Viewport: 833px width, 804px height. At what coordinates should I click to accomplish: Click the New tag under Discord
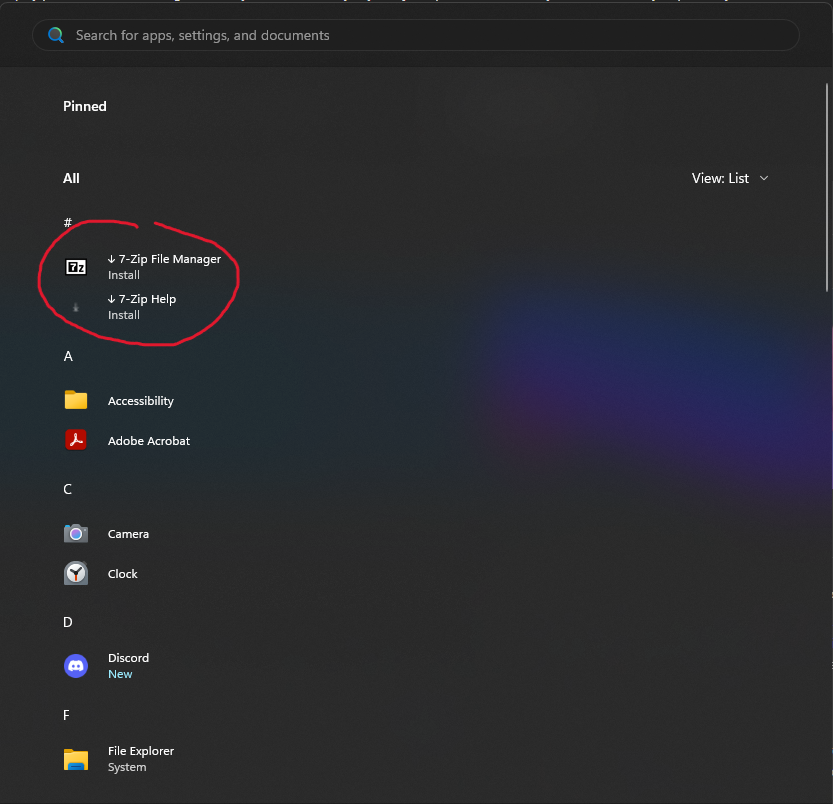[x=120, y=674]
